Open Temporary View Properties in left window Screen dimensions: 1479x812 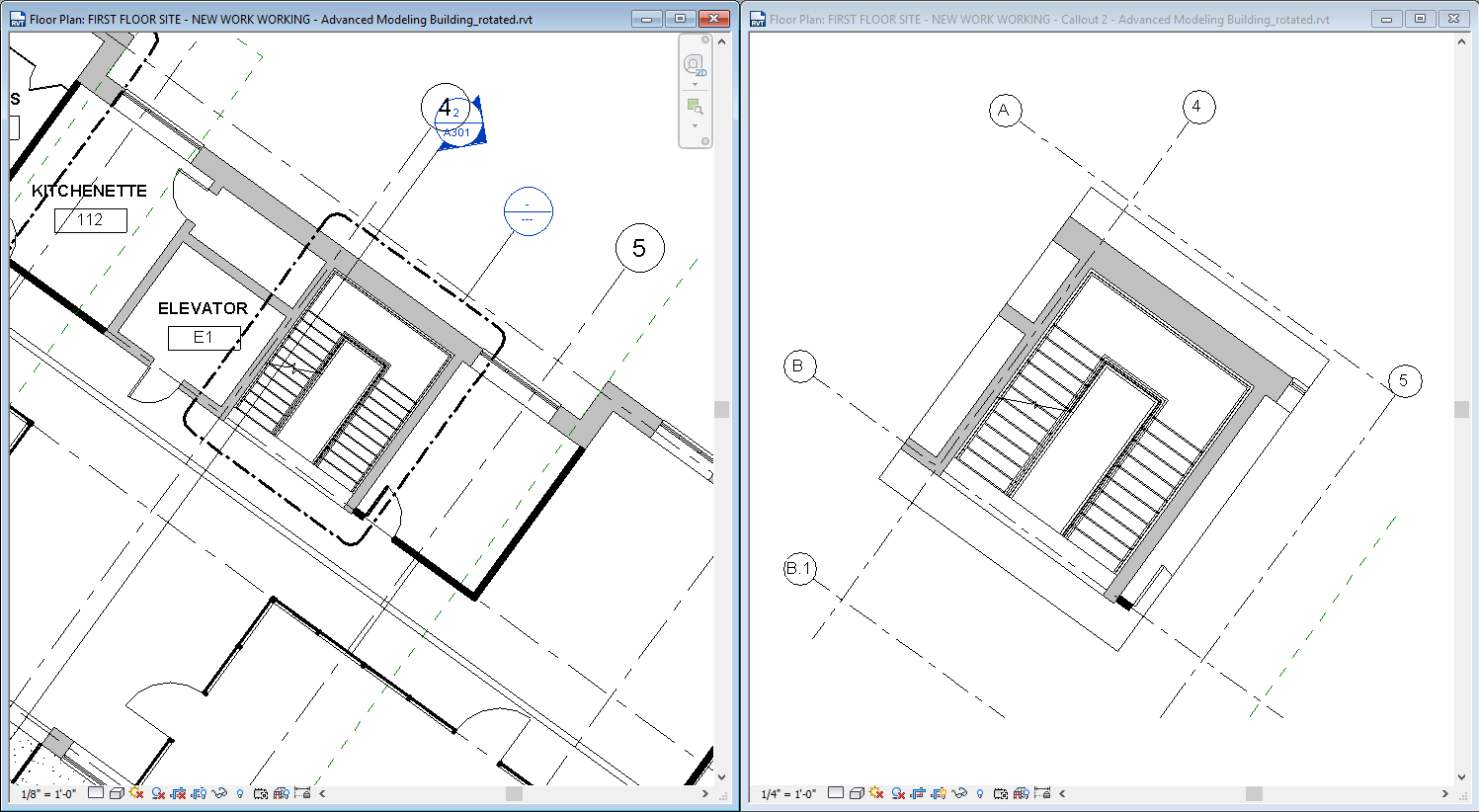(x=261, y=793)
